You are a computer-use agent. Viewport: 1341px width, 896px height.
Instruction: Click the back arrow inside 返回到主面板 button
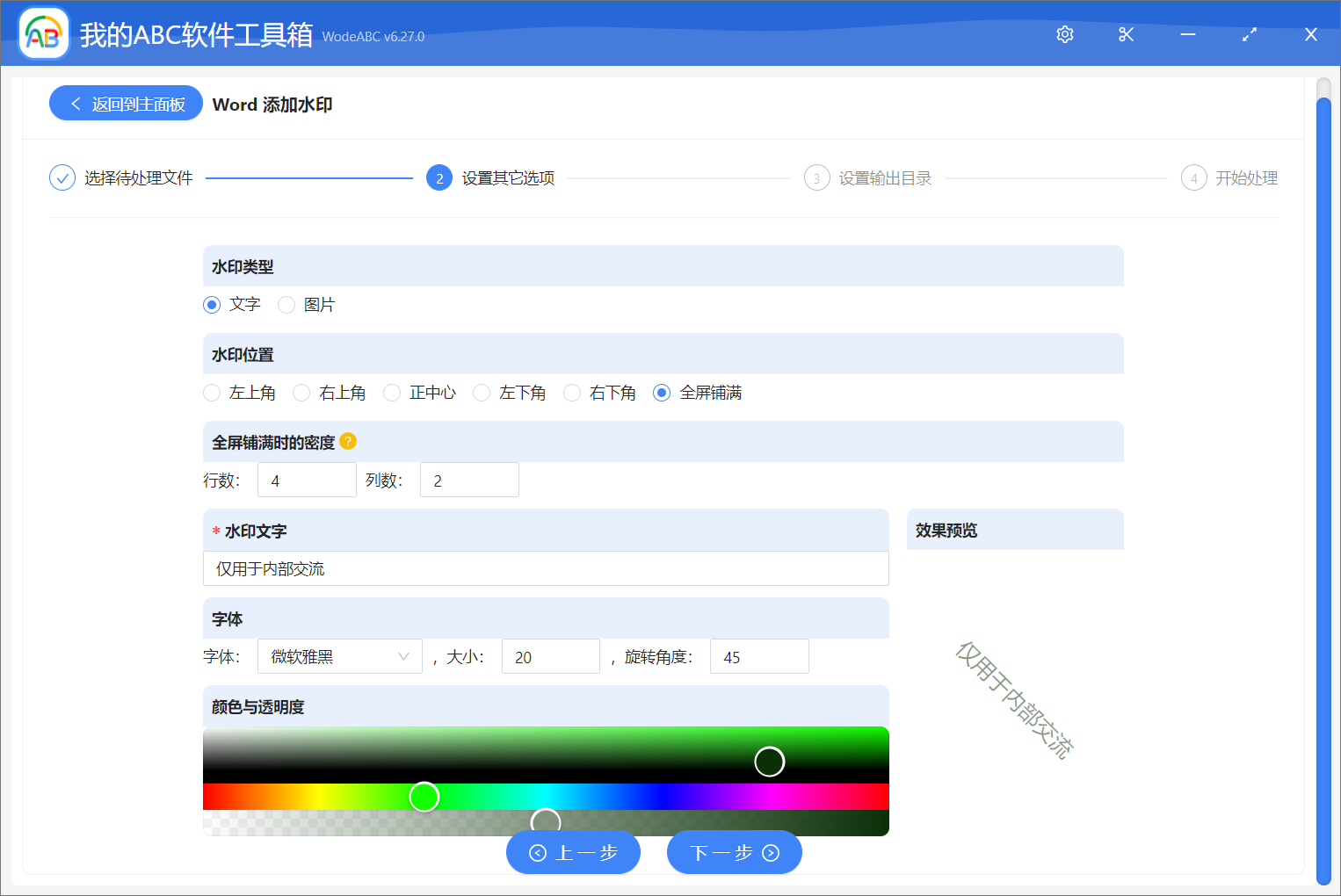pos(74,103)
